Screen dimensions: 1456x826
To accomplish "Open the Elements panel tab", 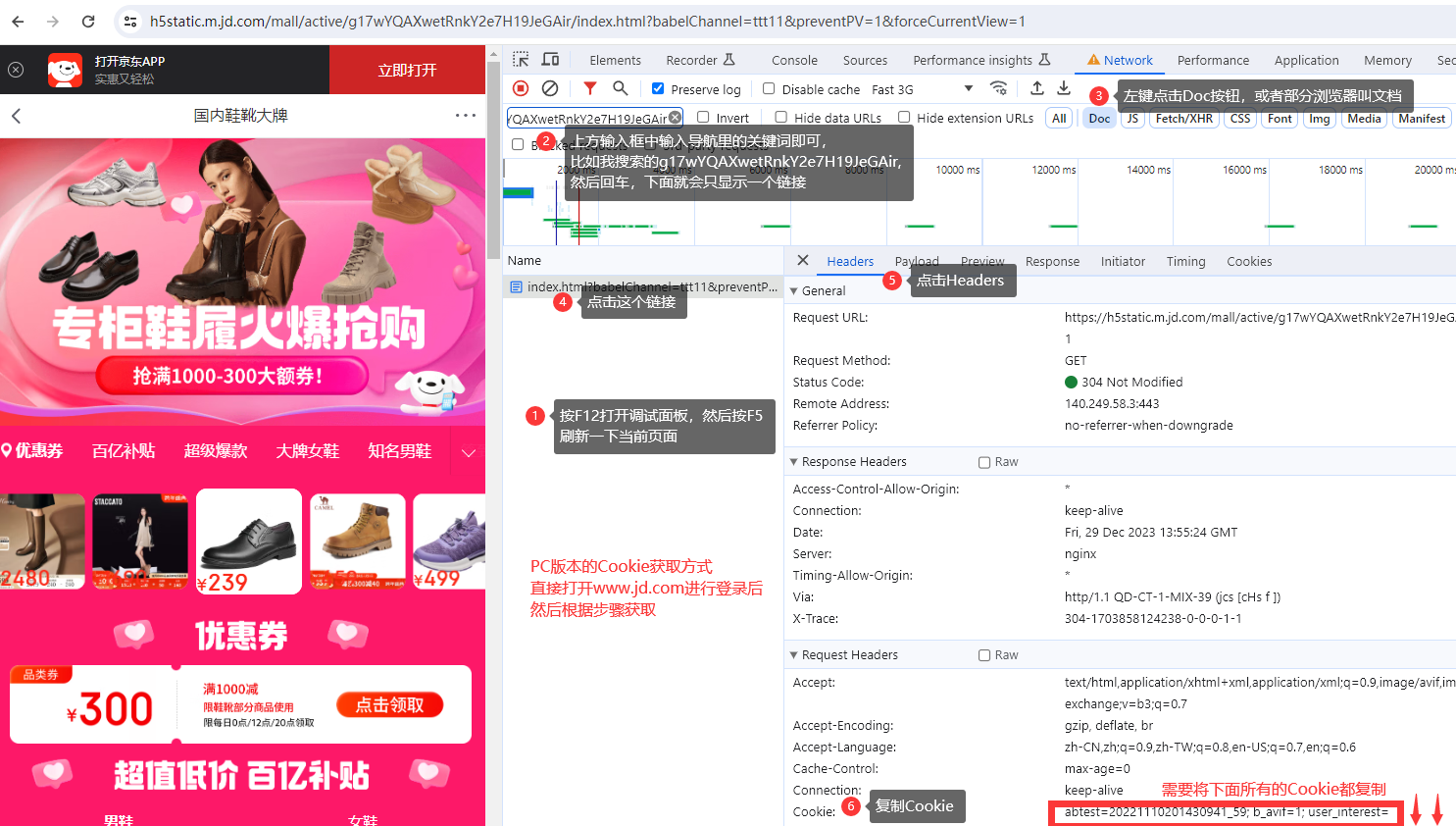I will tap(615, 60).
